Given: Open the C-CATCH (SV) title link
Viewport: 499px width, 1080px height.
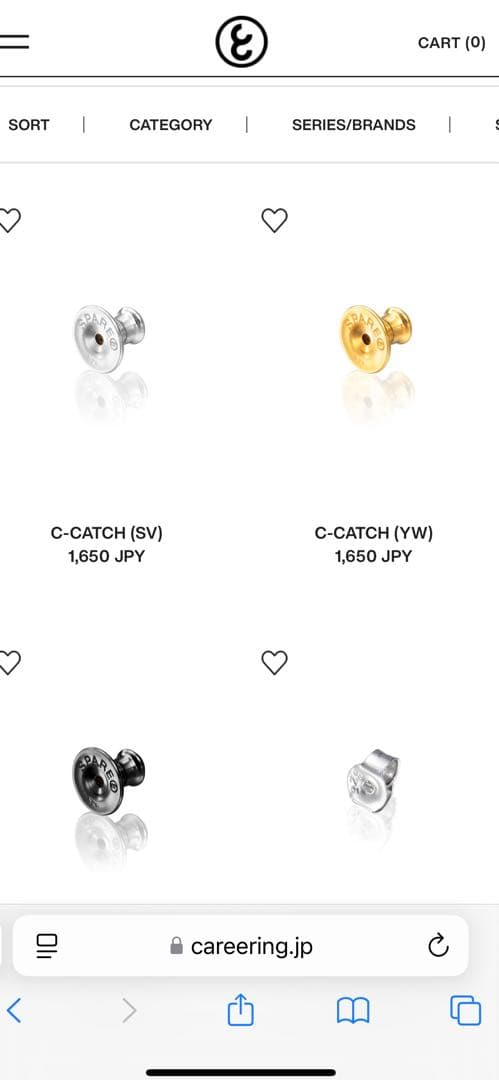Looking at the screenshot, I should click(x=107, y=533).
